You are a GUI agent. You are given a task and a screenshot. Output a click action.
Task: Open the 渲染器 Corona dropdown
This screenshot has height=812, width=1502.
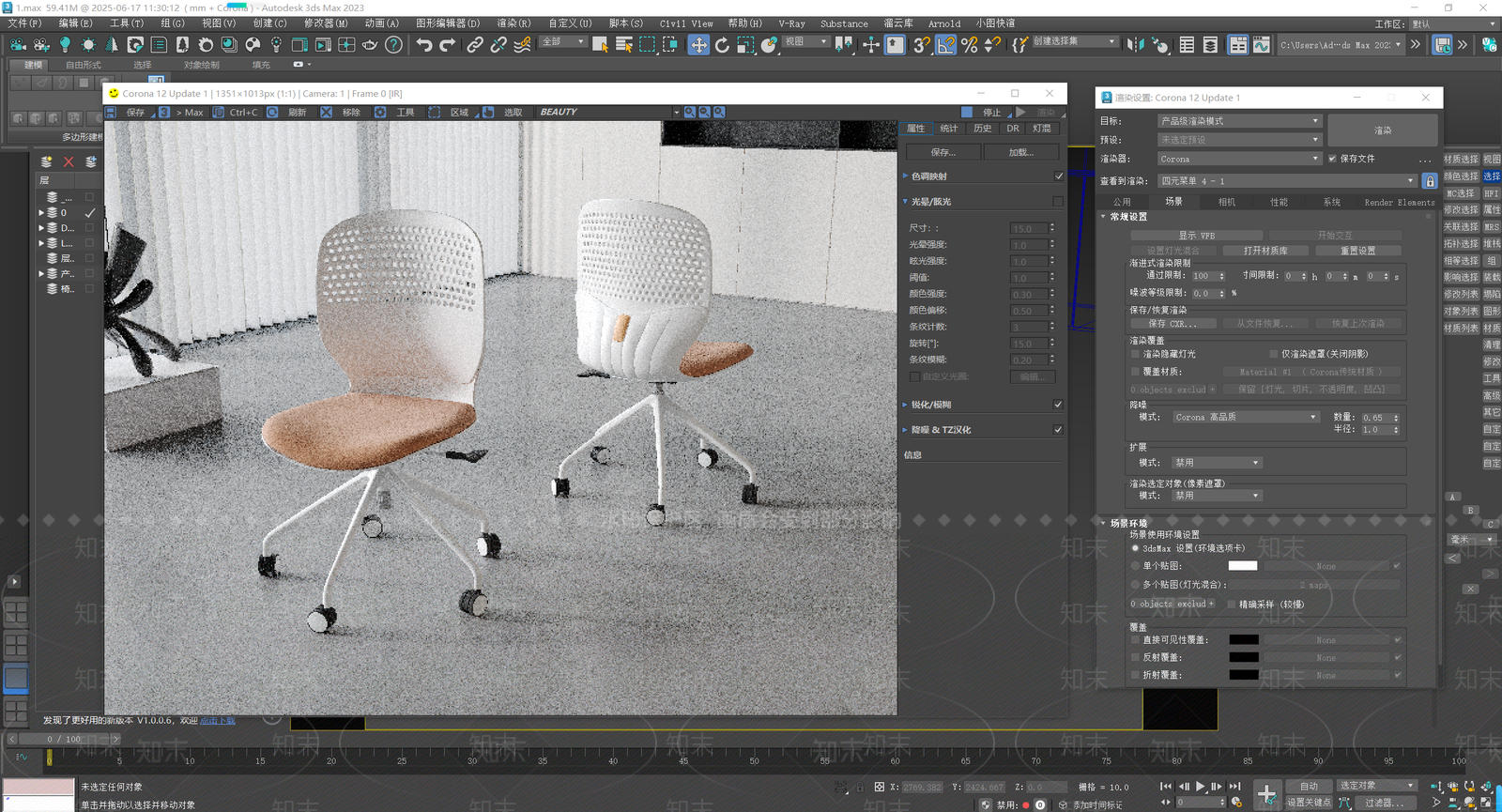pos(1239,159)
